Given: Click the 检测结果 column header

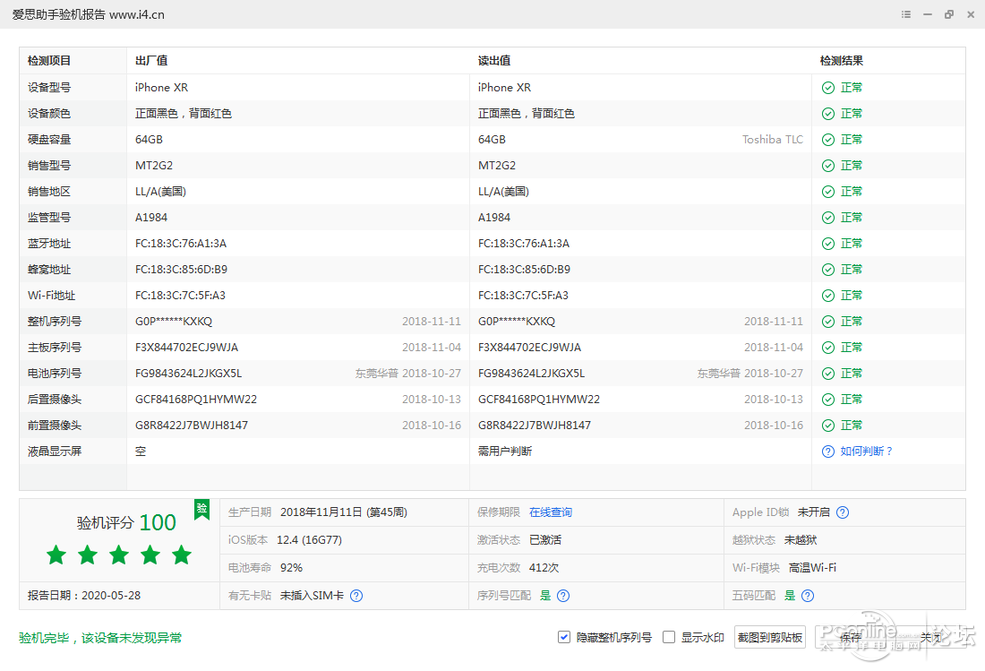Looking at the screenshot, I should coord(841,61).
